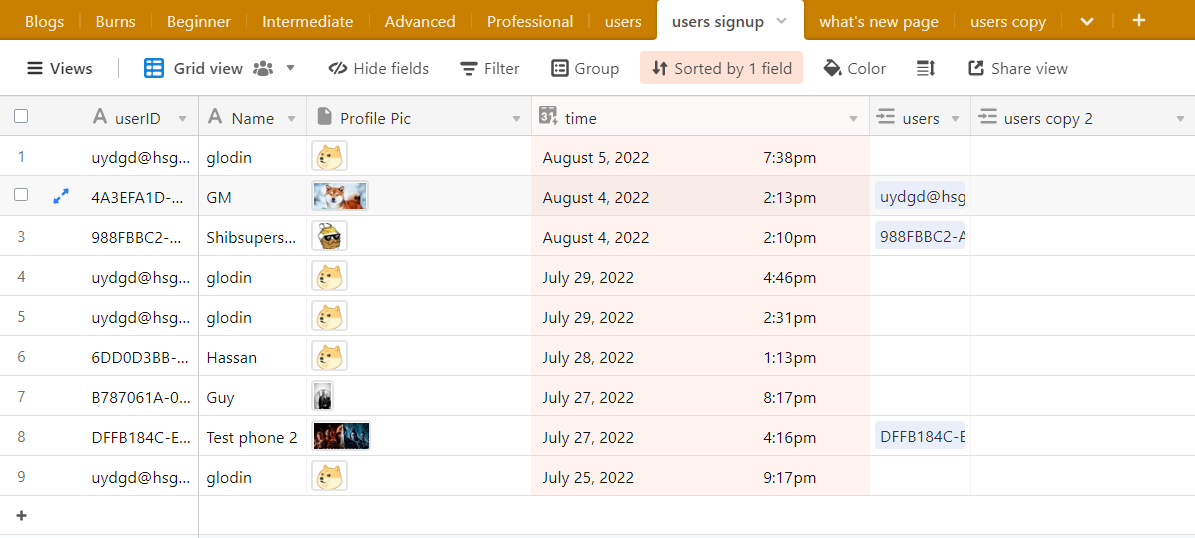Open Shibsupers profile picture thumbnail
This screenshot has height=538, width=1195.
click(329, 237)
